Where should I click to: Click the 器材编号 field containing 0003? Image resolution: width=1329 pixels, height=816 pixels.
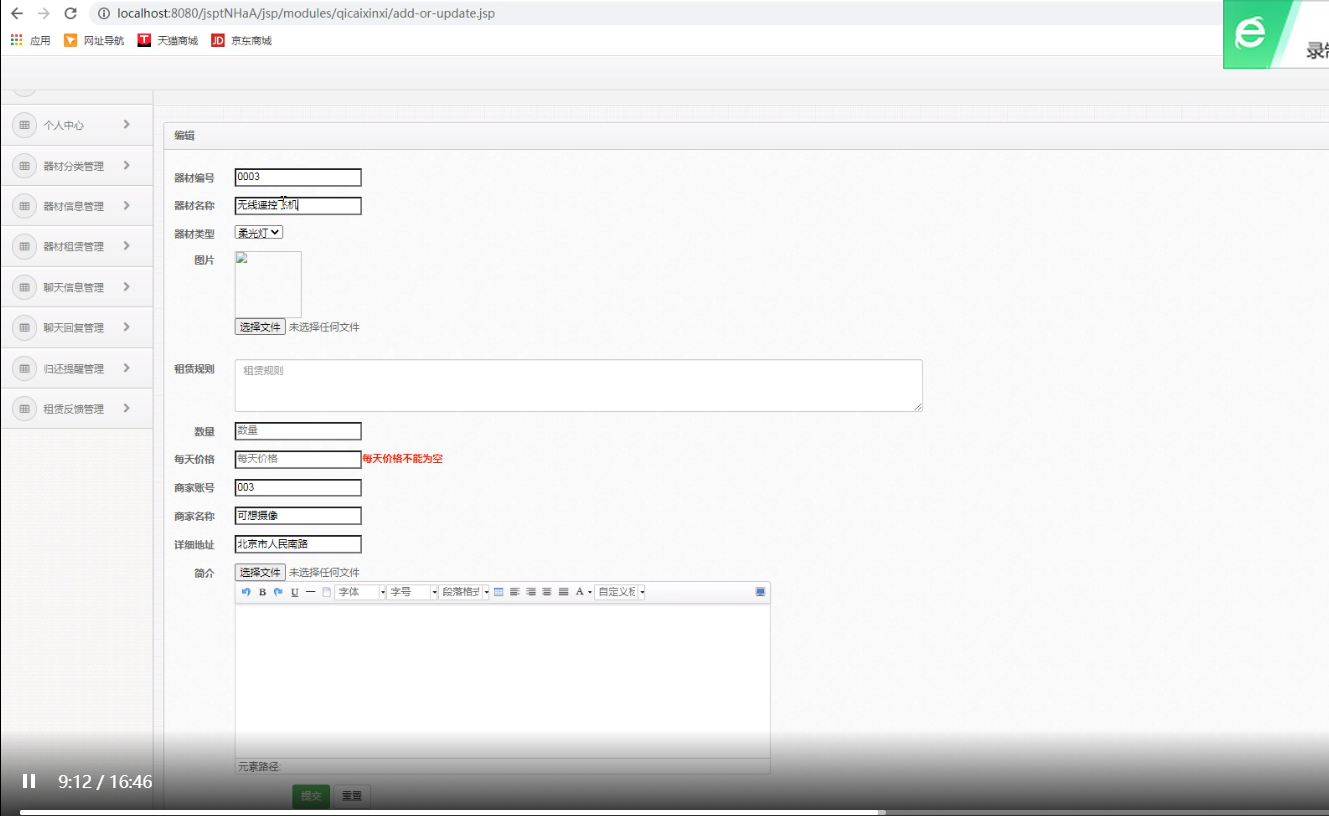pos(298,177)
